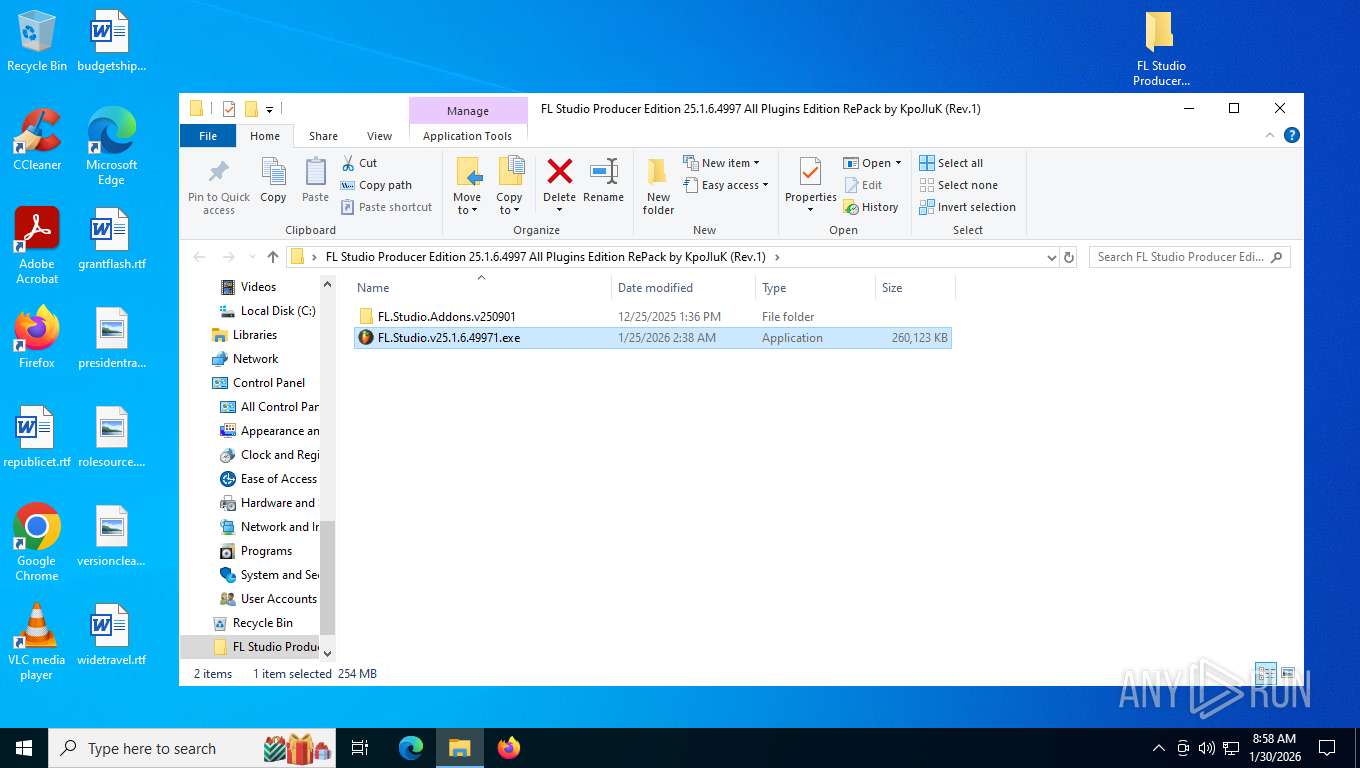Click the Paste ribbon button
Screen dimensions: 1360x768
tap(315, 180)
